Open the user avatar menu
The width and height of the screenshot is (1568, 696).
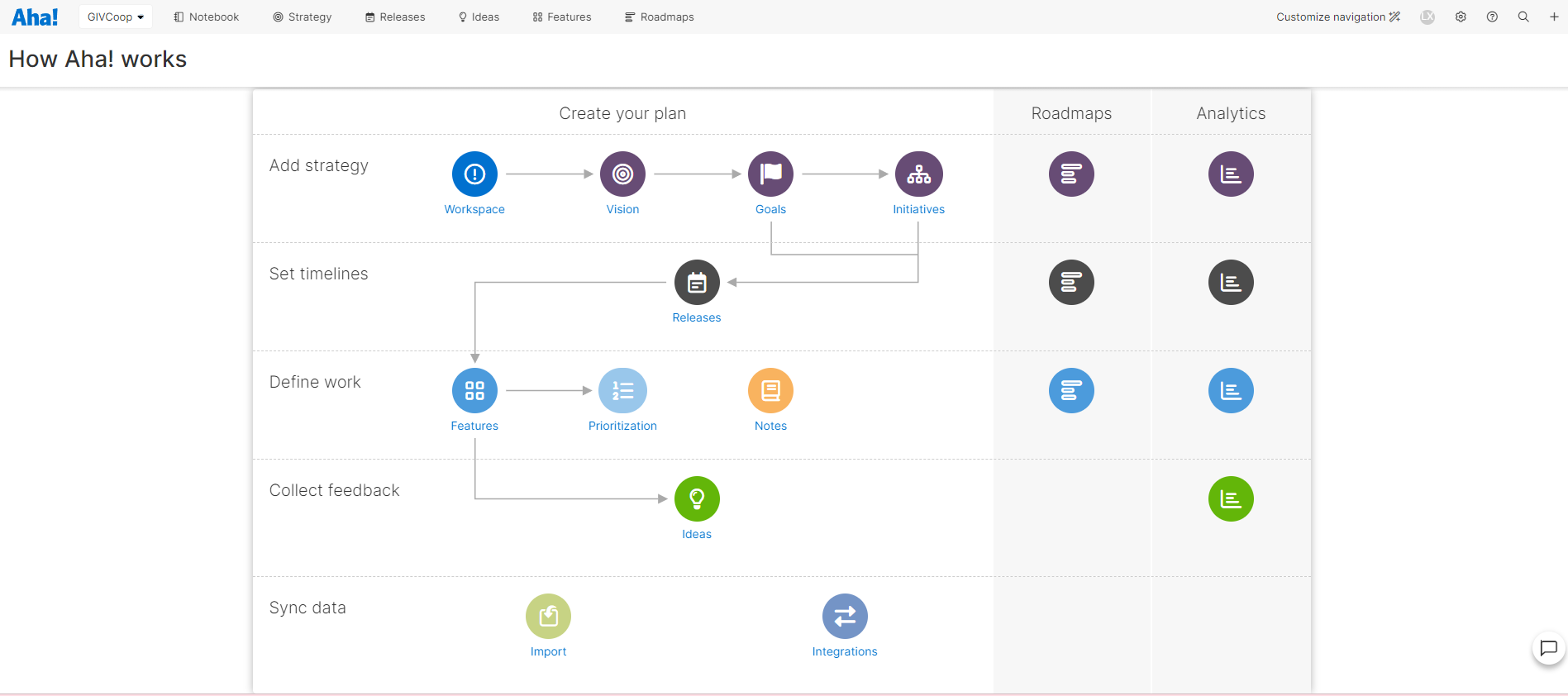click(1427, 17)
